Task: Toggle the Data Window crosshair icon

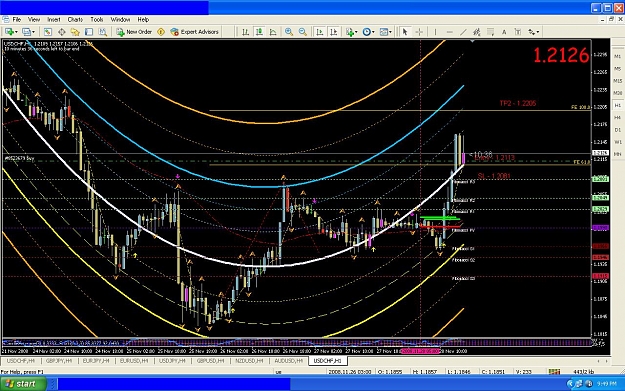Action: [x=62, y=32]
